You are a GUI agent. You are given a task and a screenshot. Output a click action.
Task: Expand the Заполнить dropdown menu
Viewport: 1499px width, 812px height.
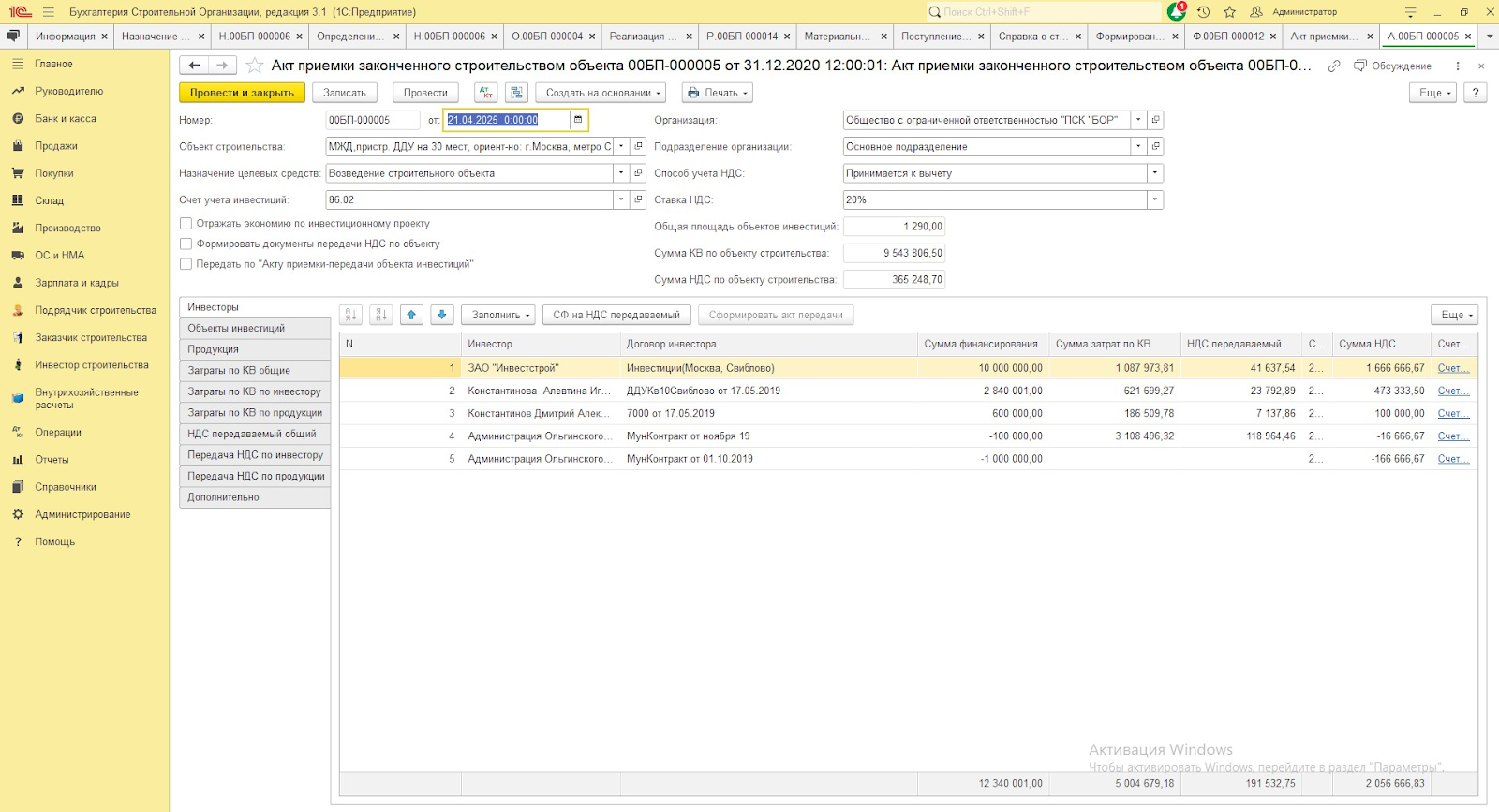pos(497,315)
